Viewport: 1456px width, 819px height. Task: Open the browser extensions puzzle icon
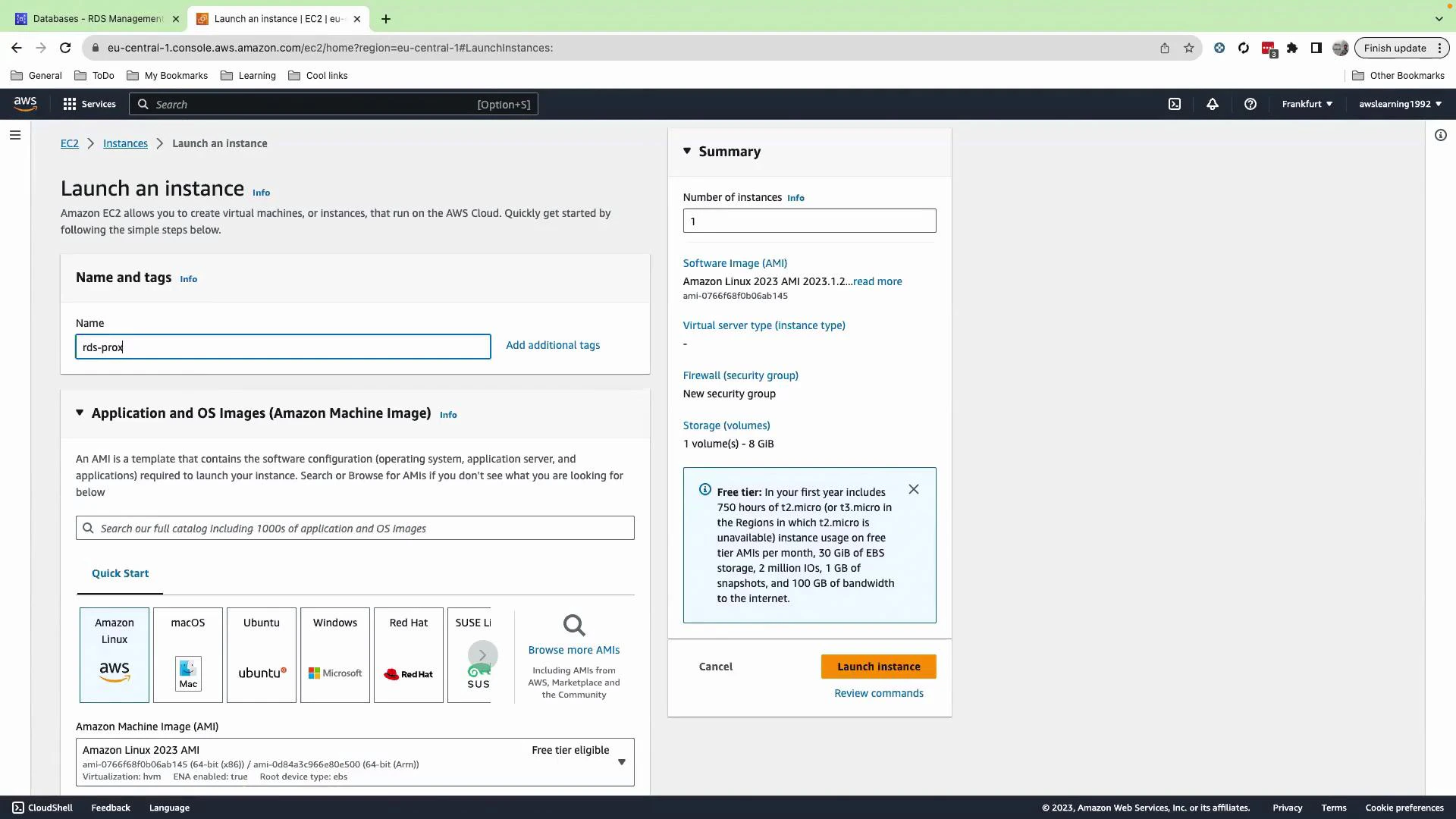tap(1292, 48)
